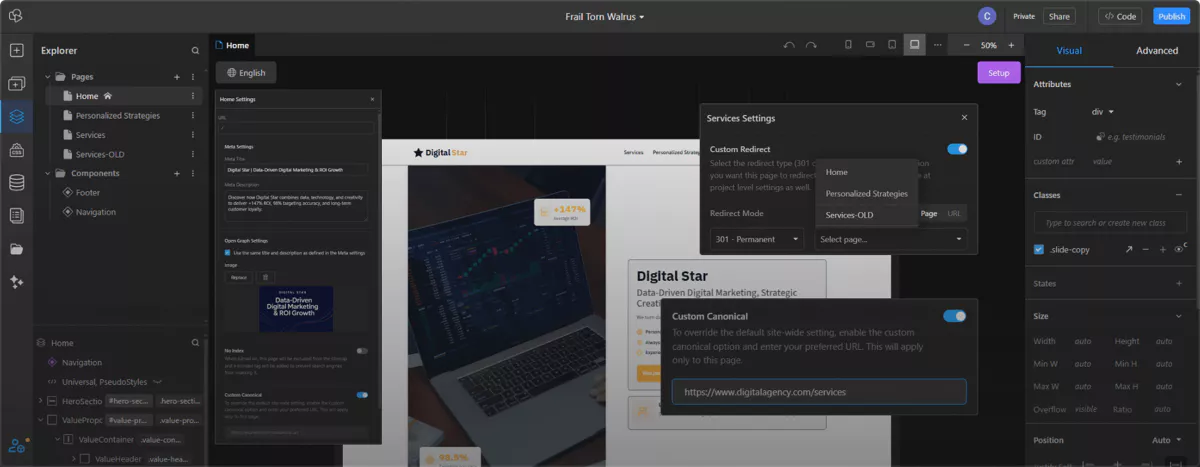1200x467 pixels.
Task: Open the Code view button
Action: click(x=1120, y=16)
